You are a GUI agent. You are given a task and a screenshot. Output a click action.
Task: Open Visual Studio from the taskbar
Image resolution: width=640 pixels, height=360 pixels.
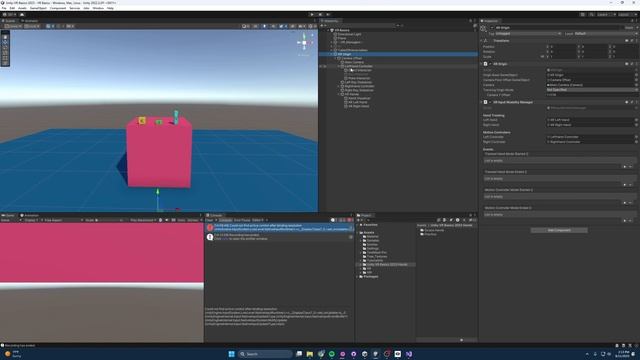pos(409,354)
